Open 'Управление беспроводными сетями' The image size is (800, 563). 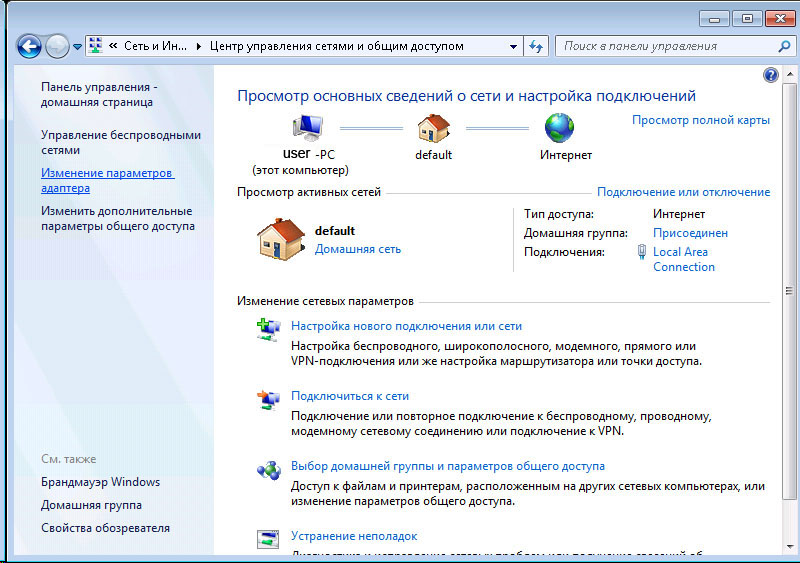(x=121, y=142)
